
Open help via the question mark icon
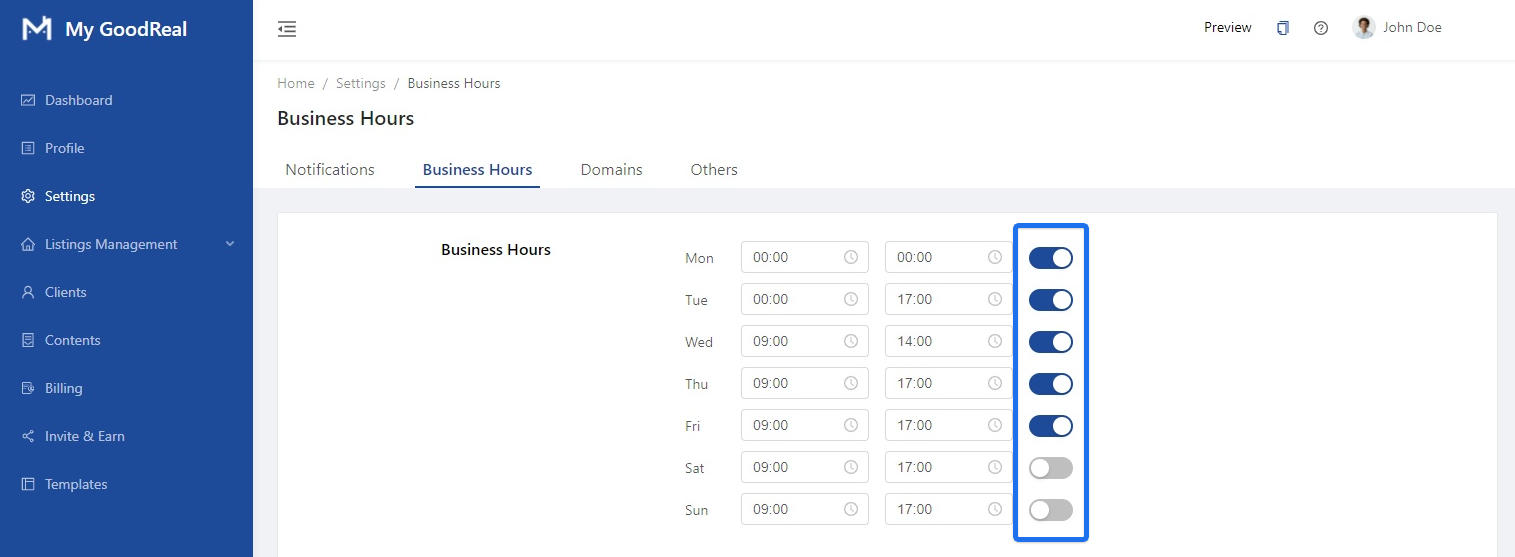click(x=1321, y=28)
